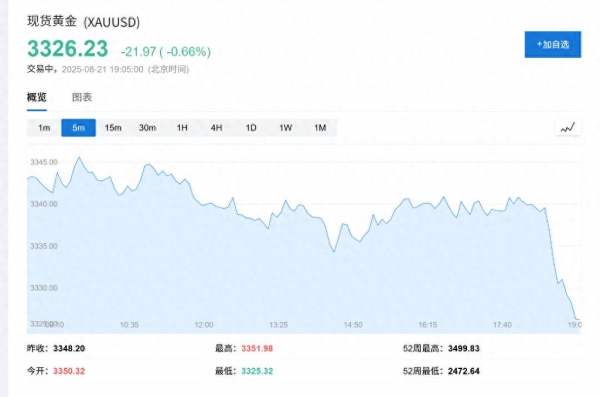
Task: Click the 52周最高 3499.83 value
Action: coord(464,348)
